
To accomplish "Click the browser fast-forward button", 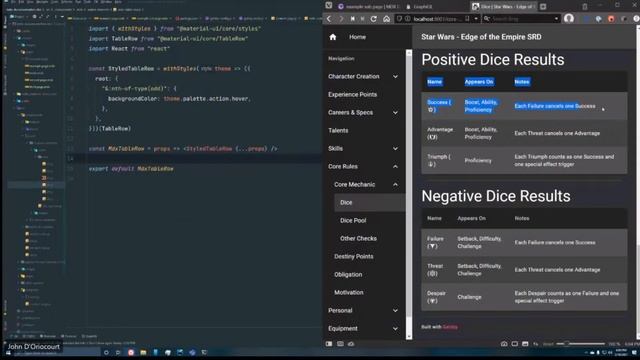I will 362,19.
